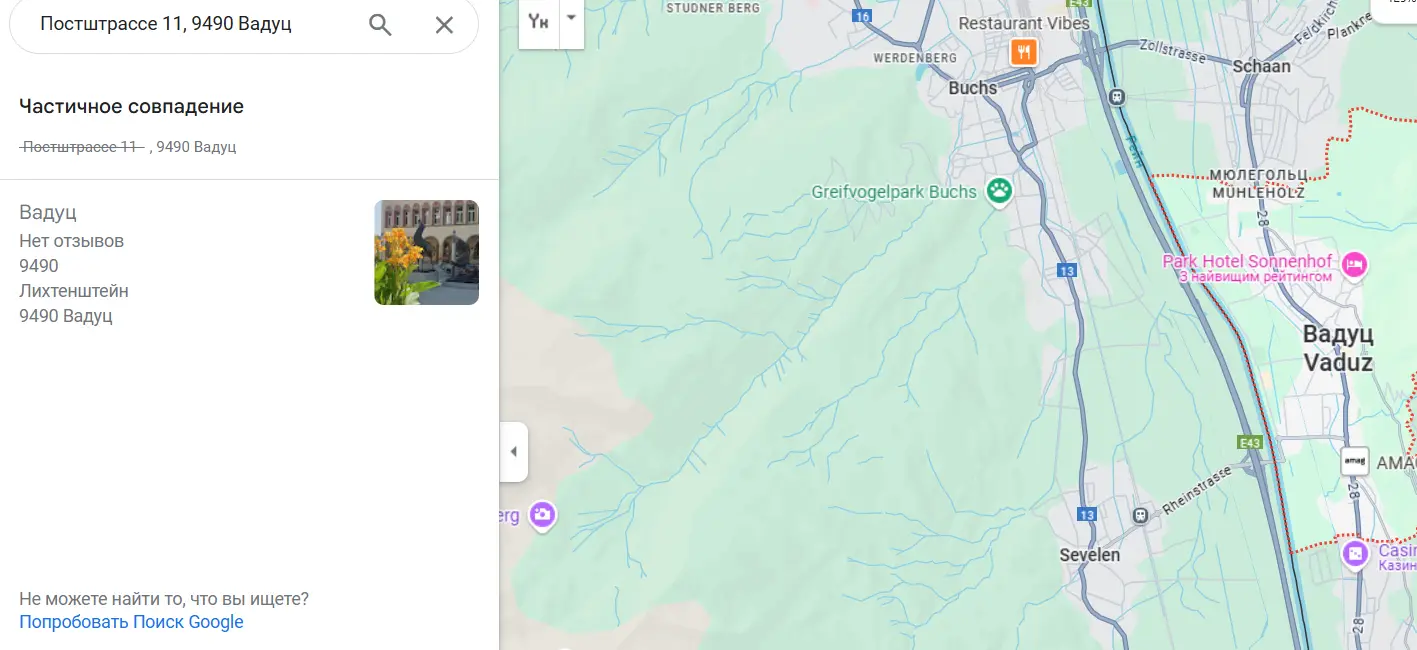Click the route 13 road shield near Sevelen
Screen dimensions: 1417x650
pyautogui.click(x=1087, y=514)
